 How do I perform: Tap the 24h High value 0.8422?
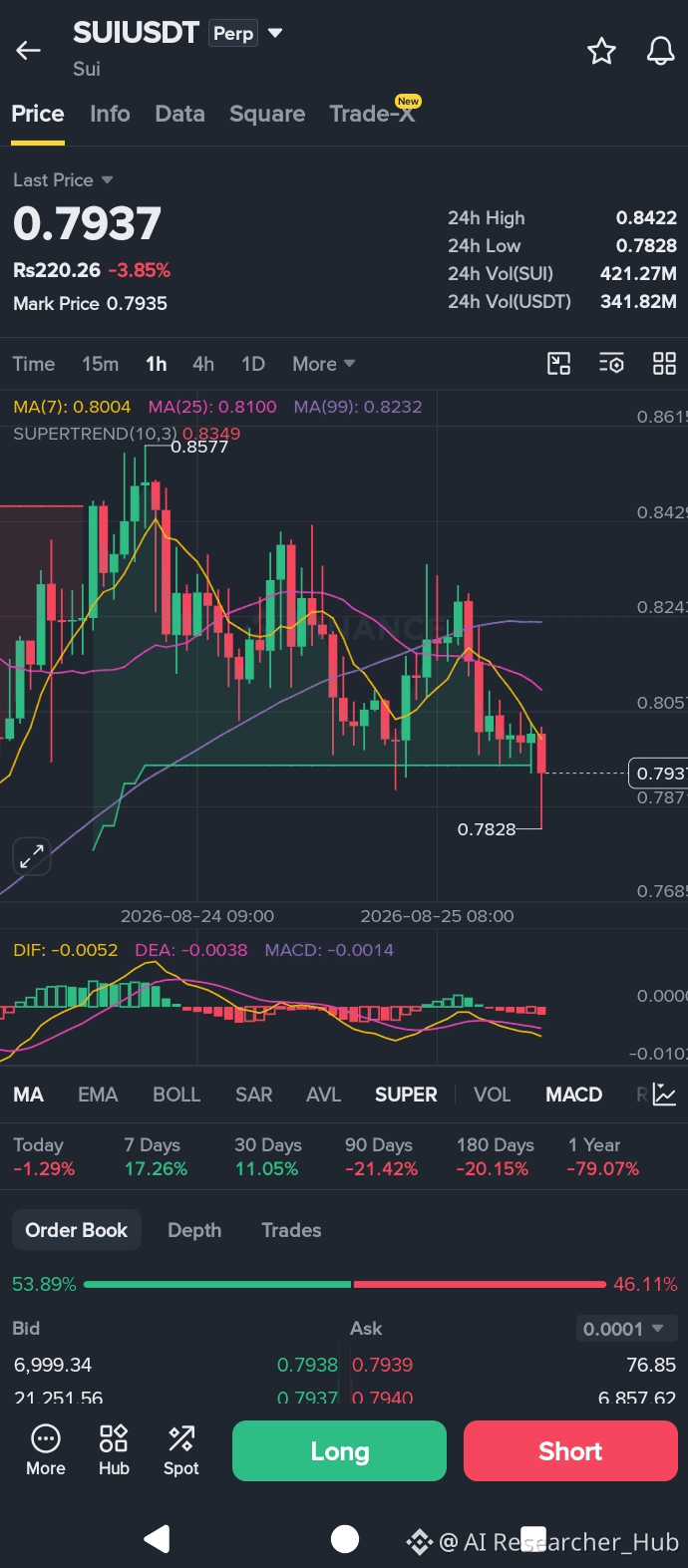pyautogui.click(x=646, y=217)
